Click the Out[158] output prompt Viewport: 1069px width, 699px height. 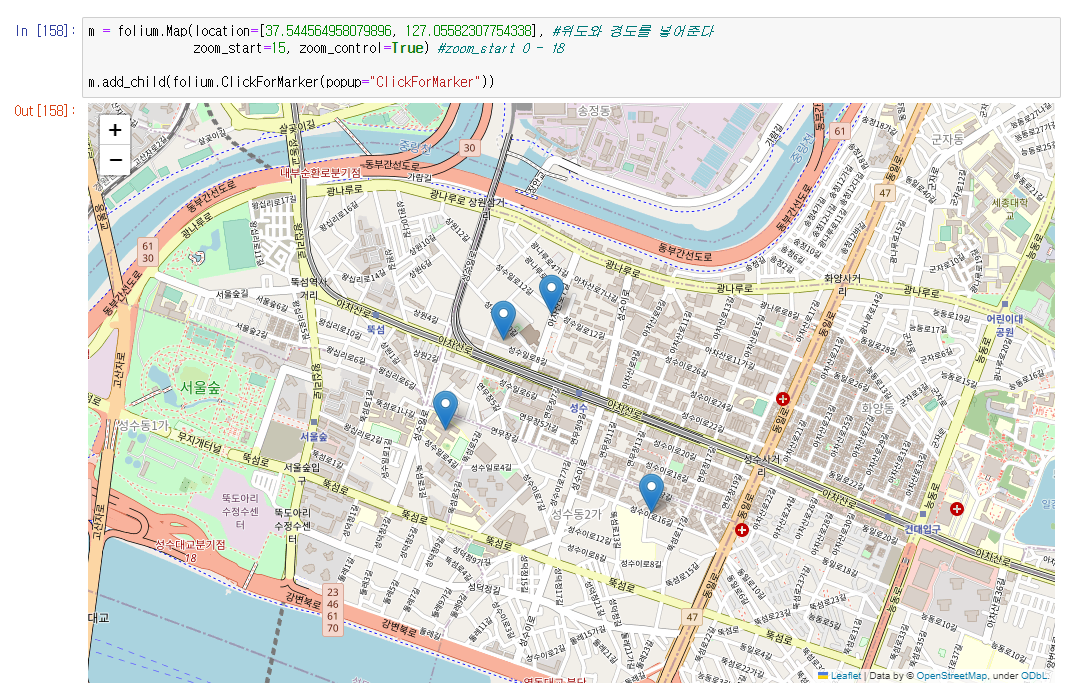(45, 110)
